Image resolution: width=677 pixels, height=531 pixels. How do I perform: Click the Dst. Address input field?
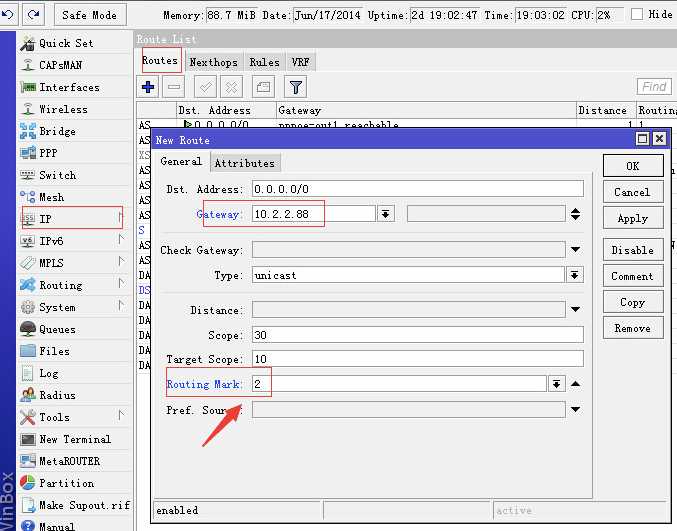point(418,189)
